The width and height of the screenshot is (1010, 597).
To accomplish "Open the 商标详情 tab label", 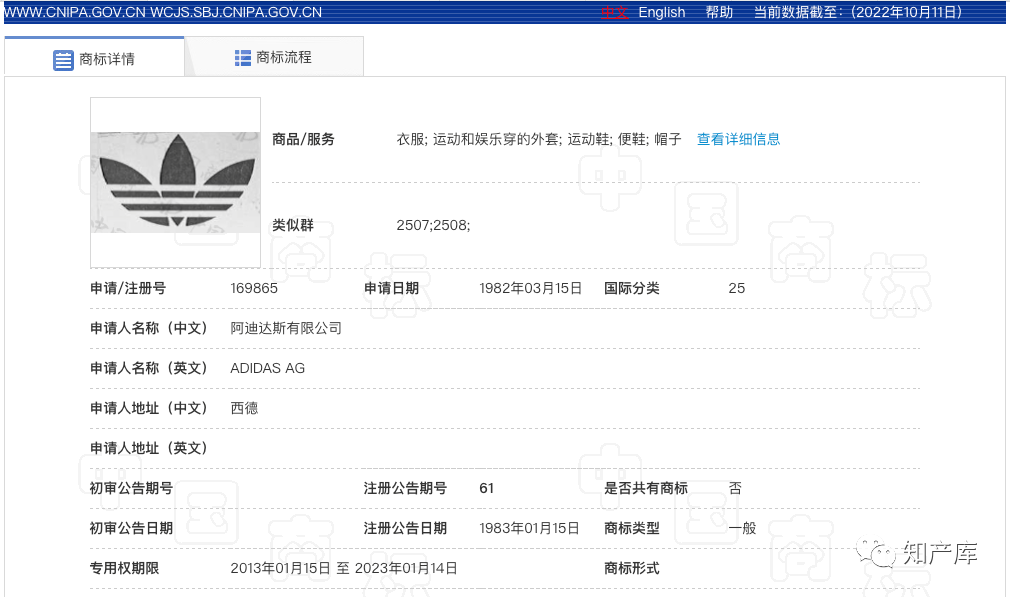I will coord(107,59).
